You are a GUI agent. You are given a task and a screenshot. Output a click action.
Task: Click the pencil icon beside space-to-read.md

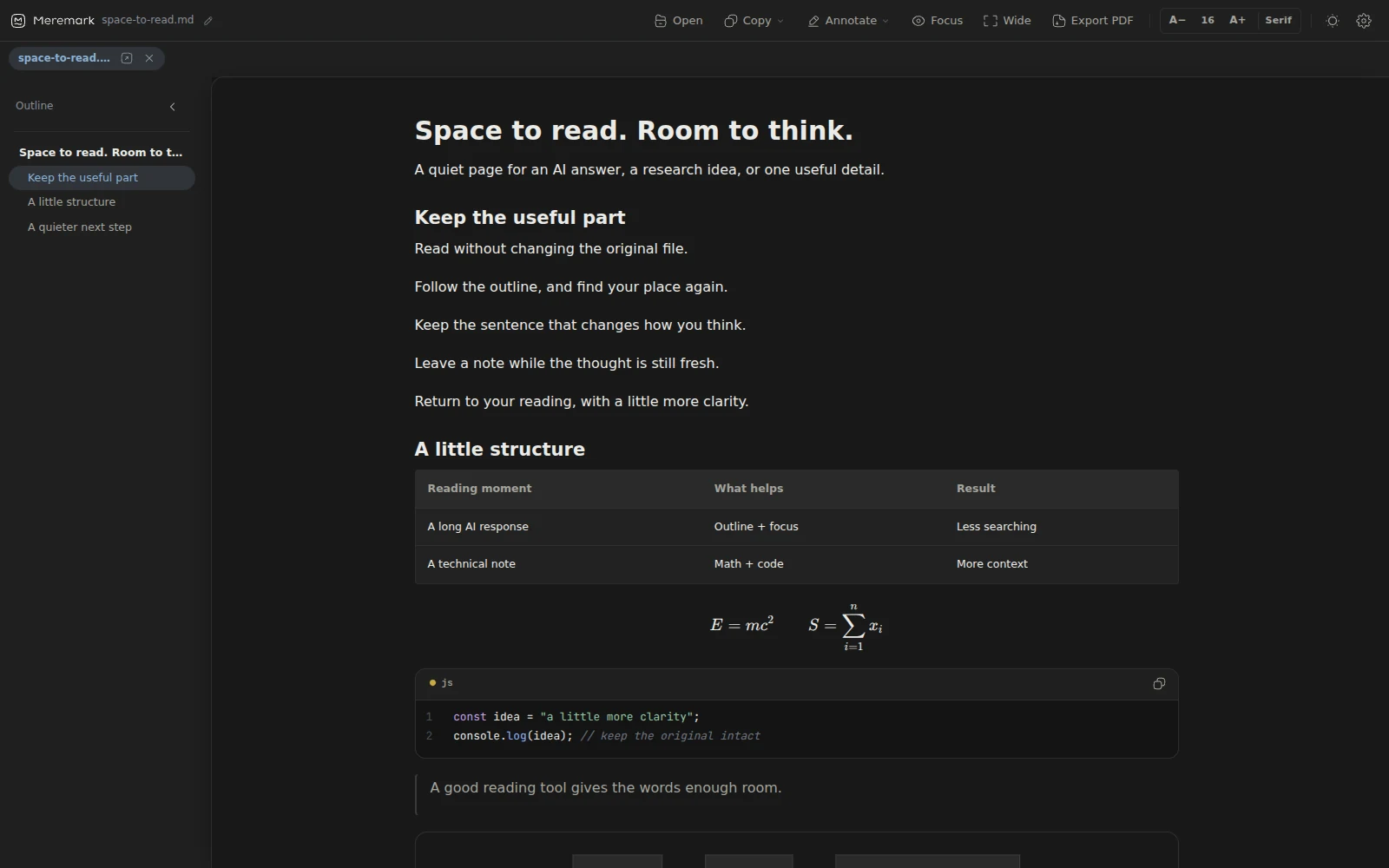208,21
